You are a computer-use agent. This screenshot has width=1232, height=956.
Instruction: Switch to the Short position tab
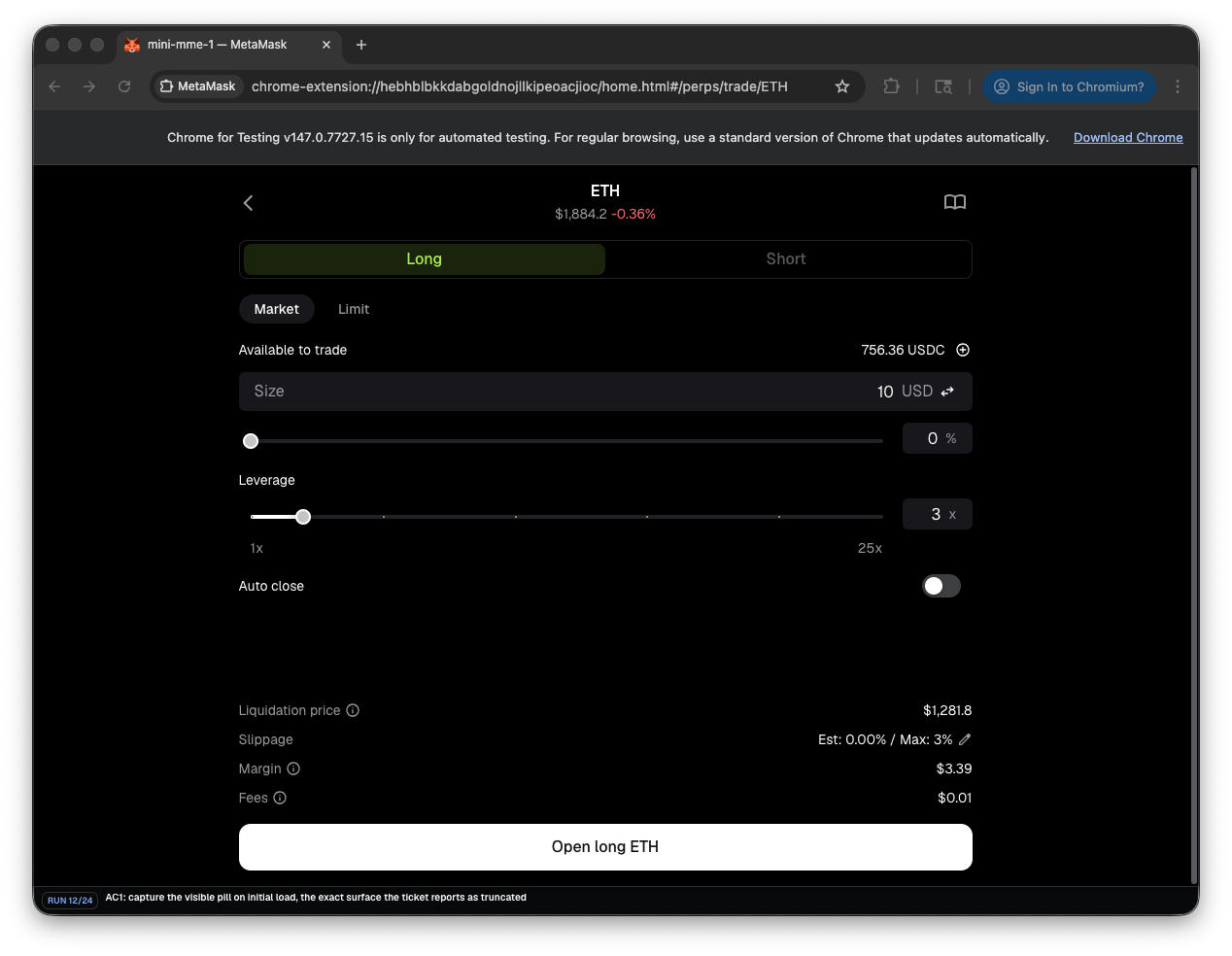[786, 259]
